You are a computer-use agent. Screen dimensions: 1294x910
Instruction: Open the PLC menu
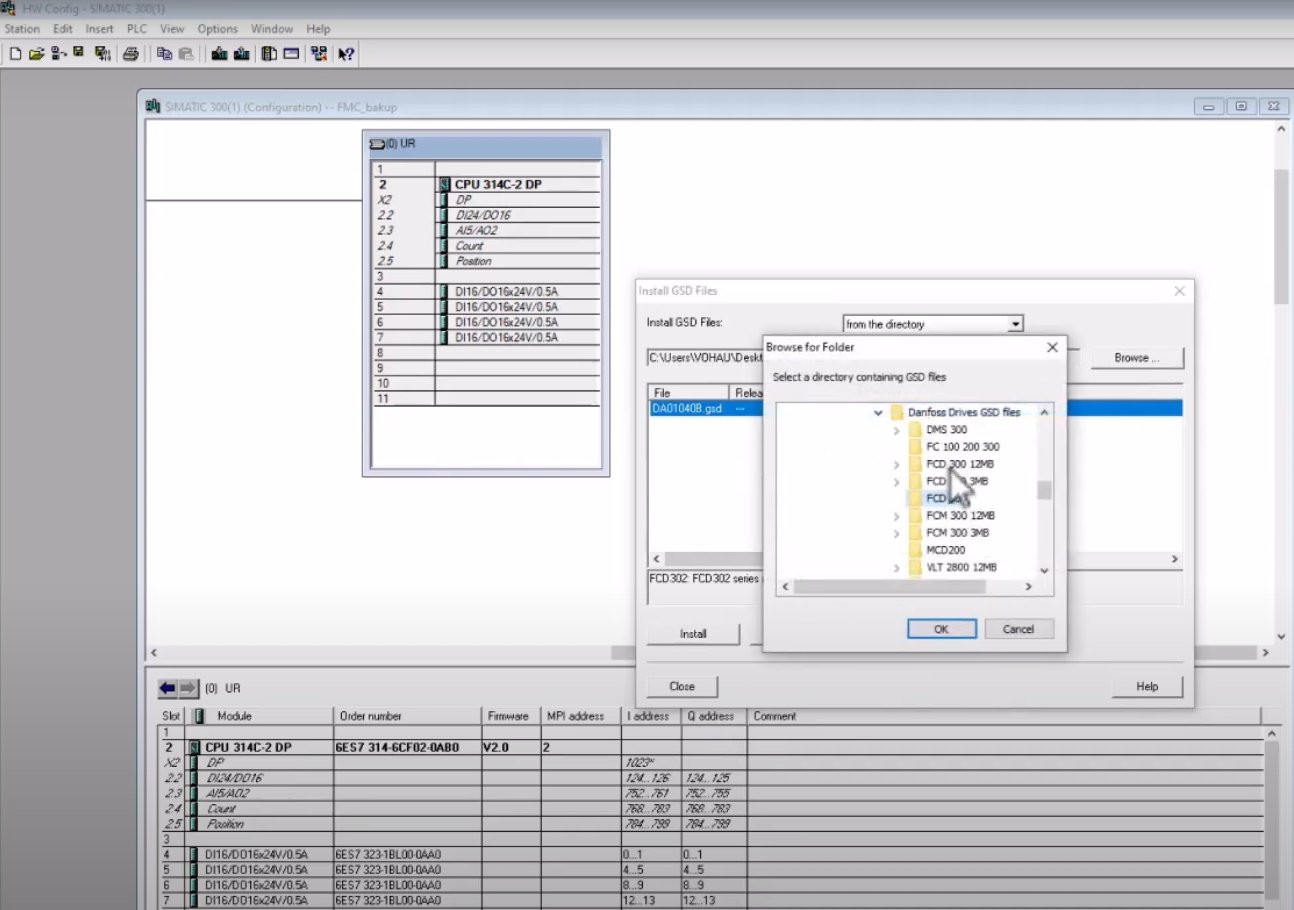click(x=136, y=29)
